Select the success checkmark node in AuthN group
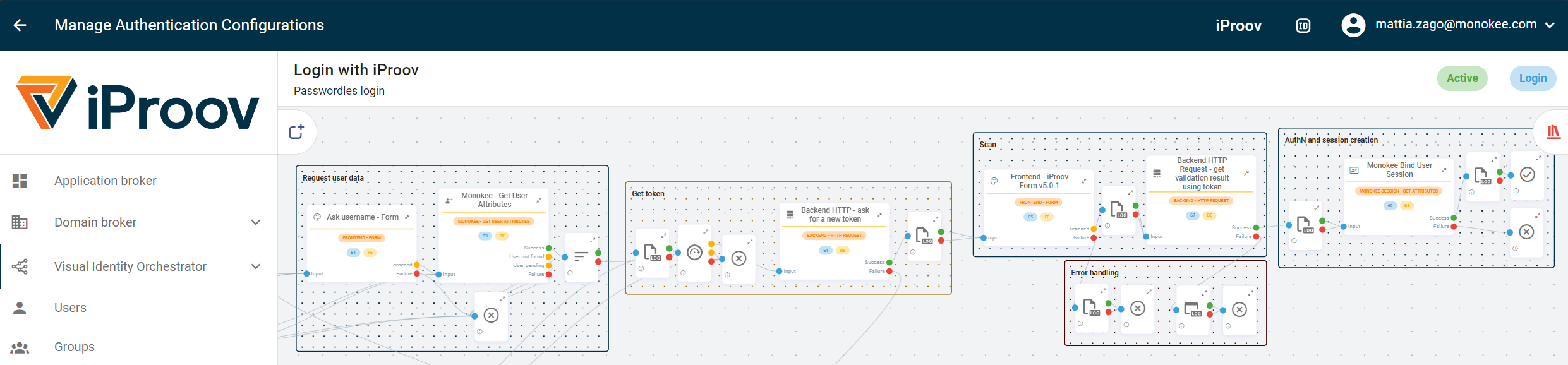 point(1528,174)
